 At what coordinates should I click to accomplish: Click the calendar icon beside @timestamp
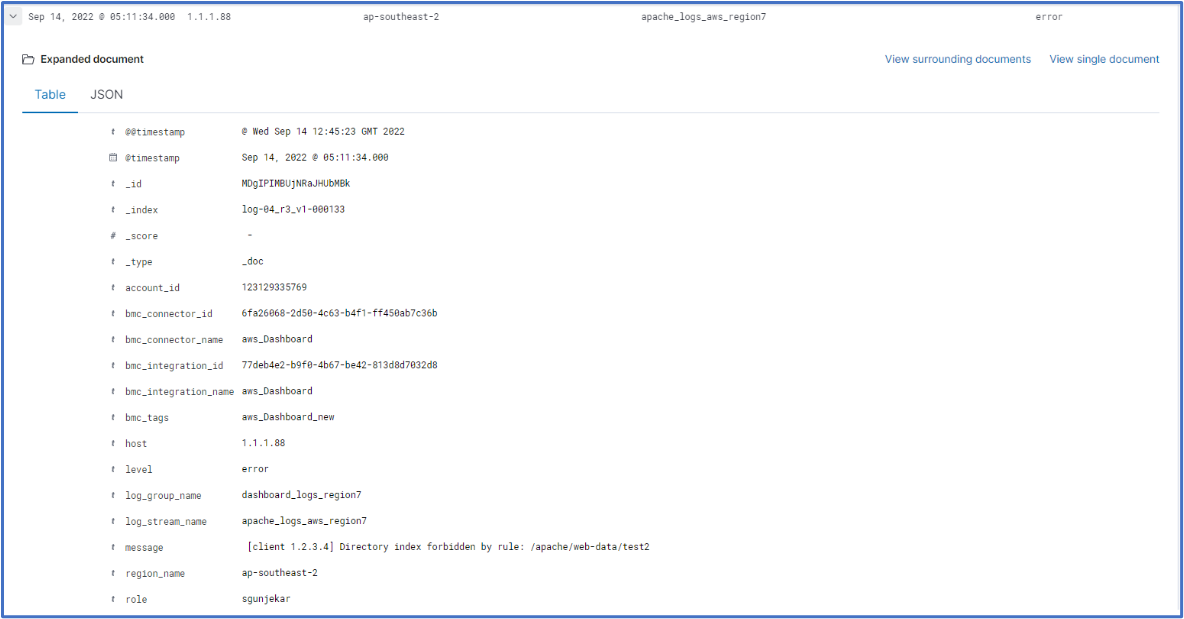[113, 157]
